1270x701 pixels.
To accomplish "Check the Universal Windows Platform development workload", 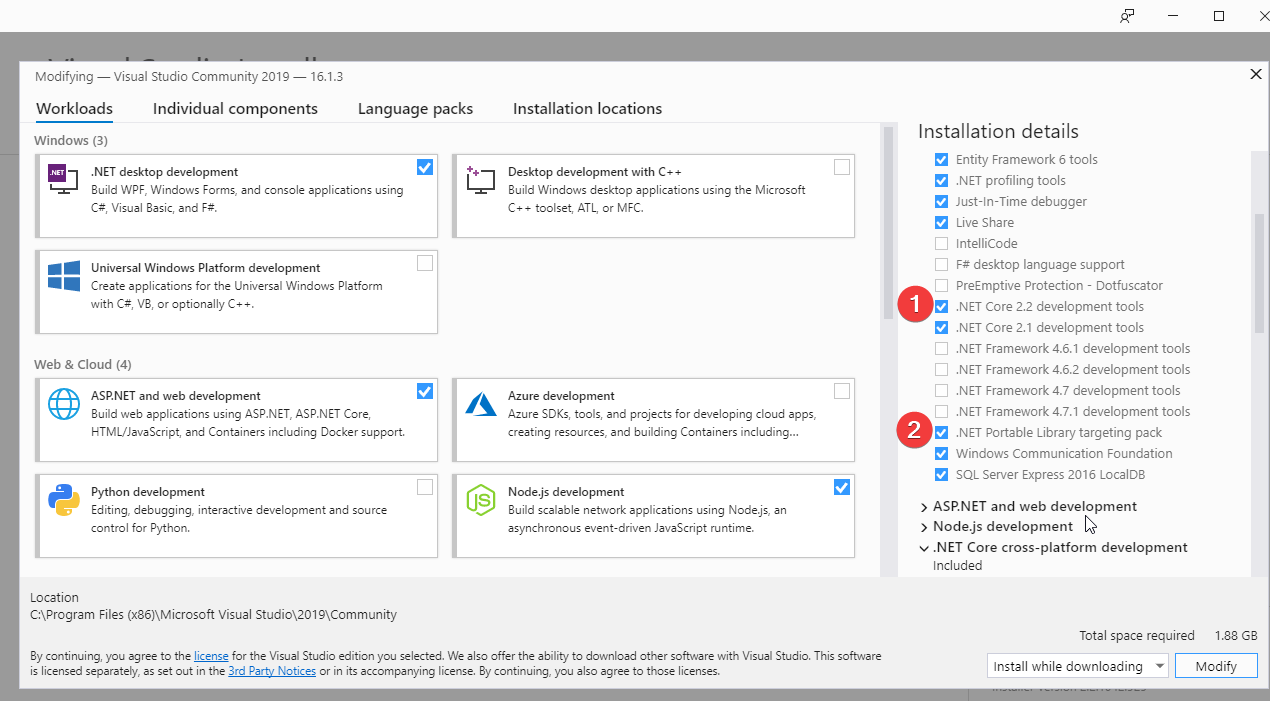I will 425,263.
